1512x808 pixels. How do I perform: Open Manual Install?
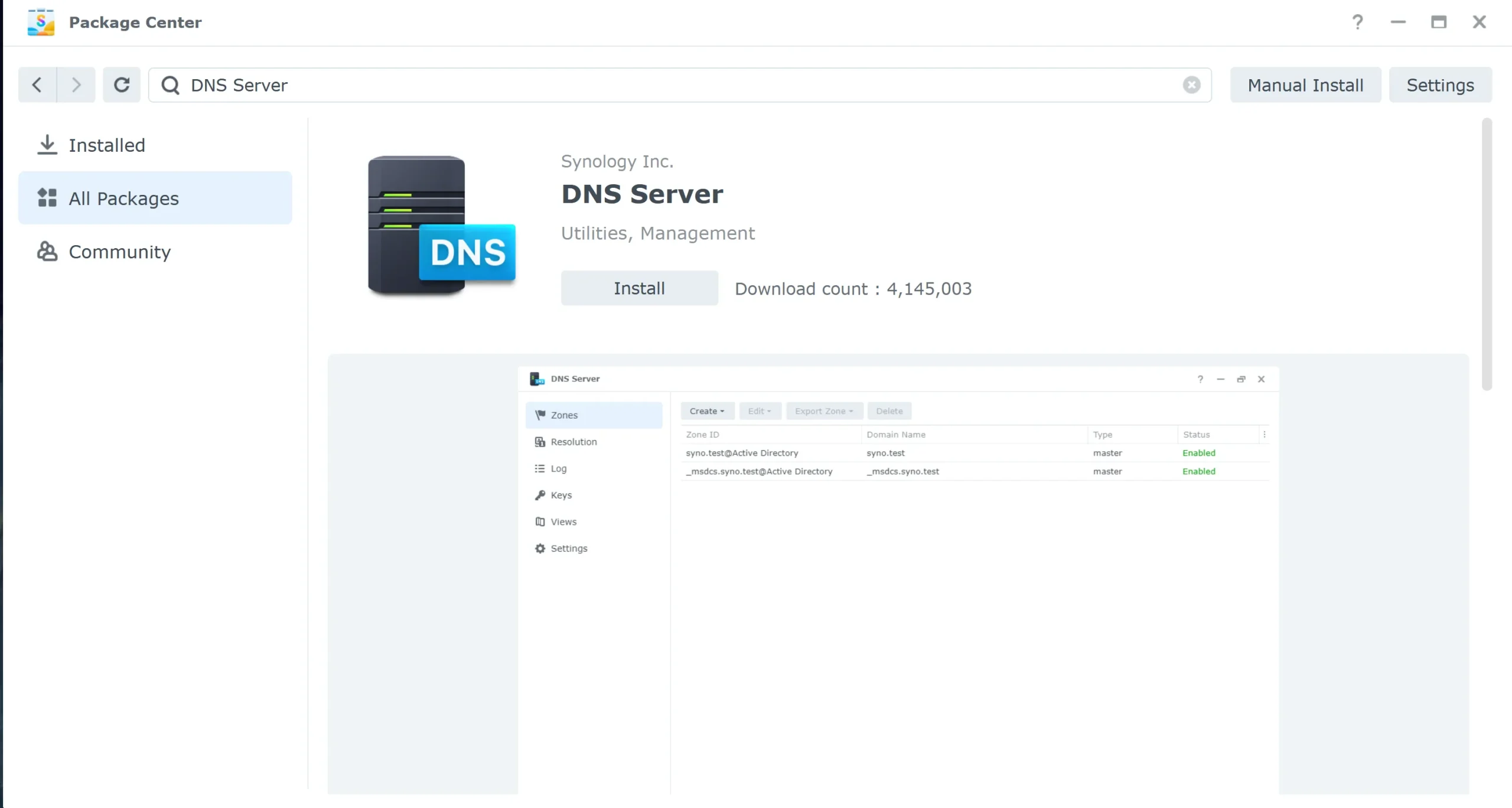click(x=1305, y=84)
